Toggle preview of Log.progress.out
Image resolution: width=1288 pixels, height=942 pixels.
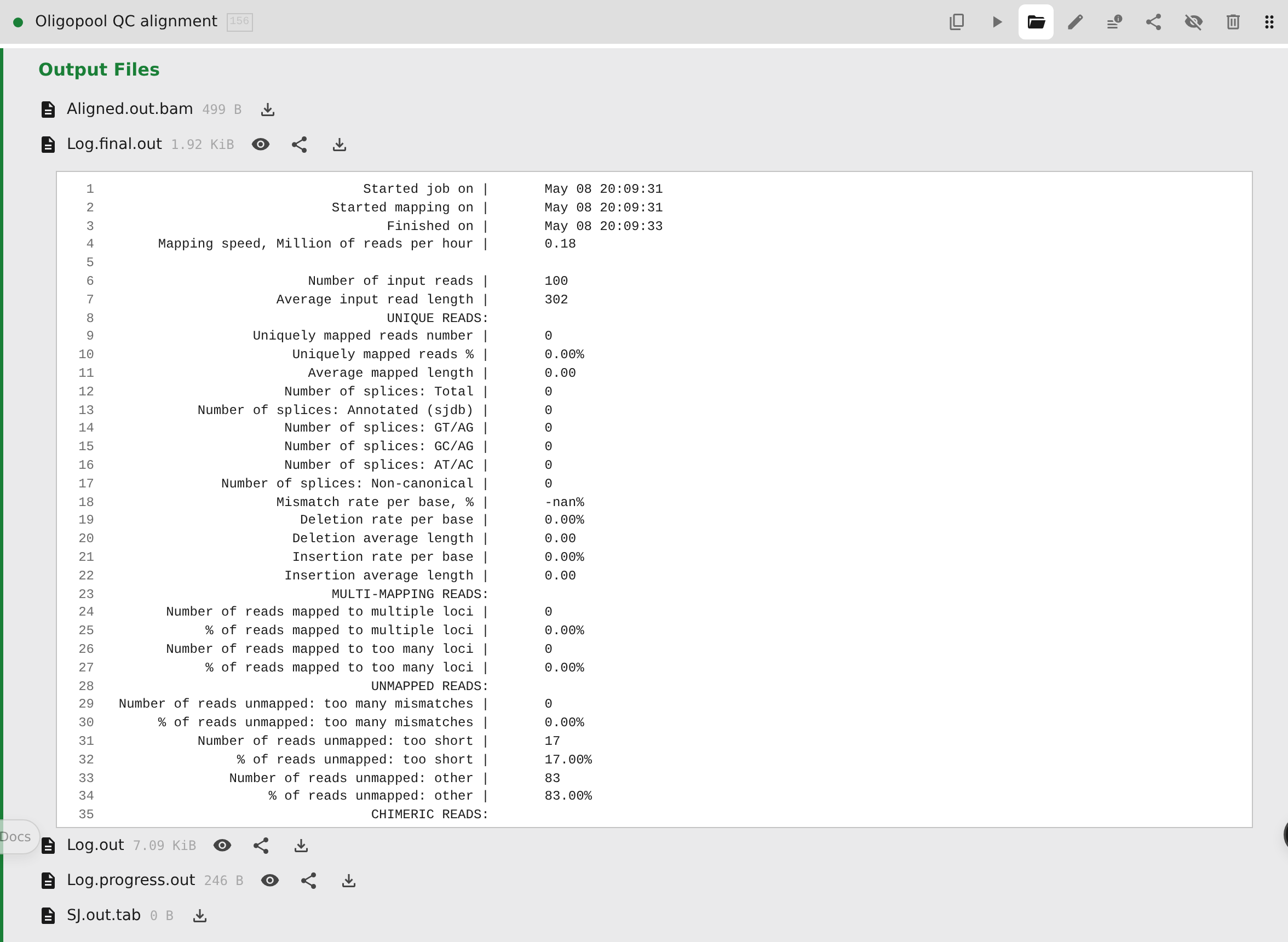[x=271, y=881]
